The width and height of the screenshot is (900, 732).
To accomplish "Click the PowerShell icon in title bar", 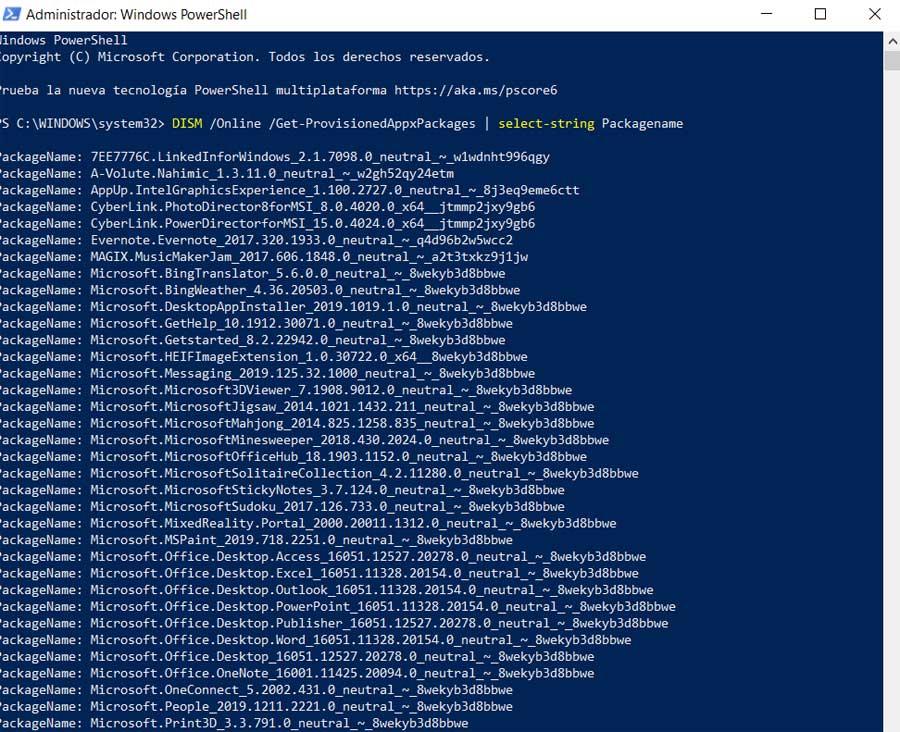I will tap(11, 14).
